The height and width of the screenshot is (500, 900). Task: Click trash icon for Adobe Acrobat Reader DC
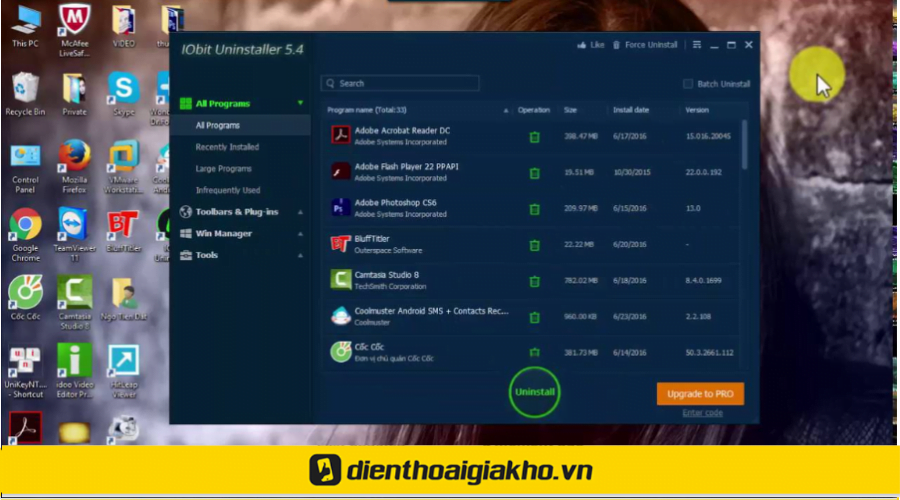(534, 137)
